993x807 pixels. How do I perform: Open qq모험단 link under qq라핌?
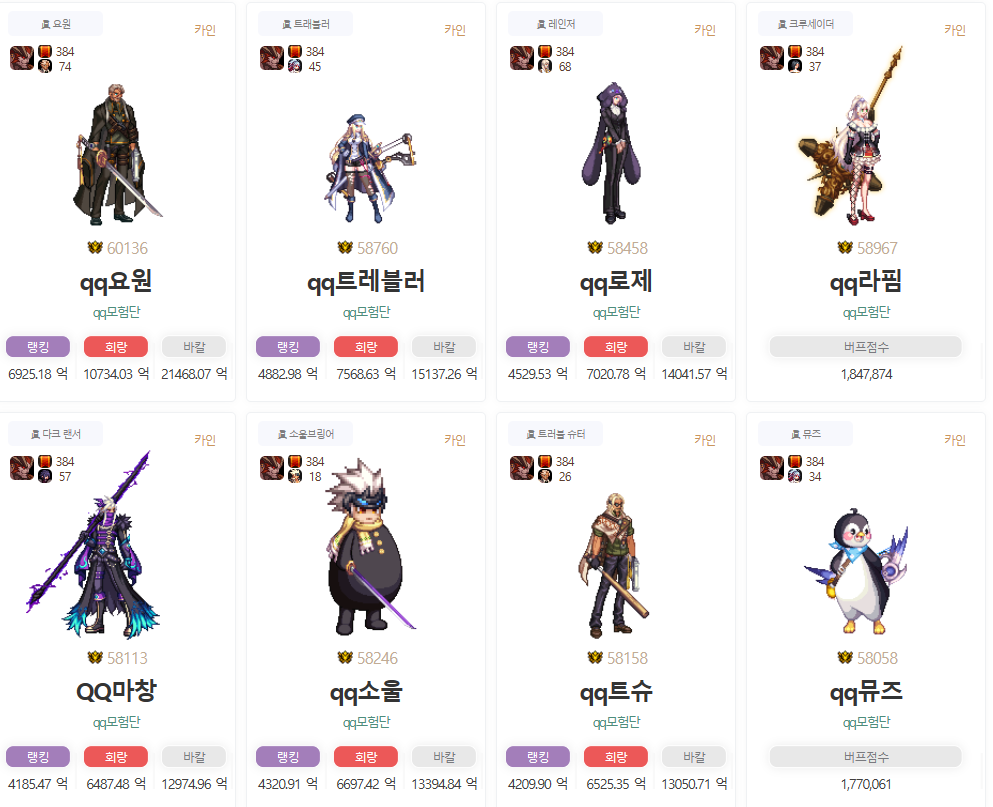866,312
